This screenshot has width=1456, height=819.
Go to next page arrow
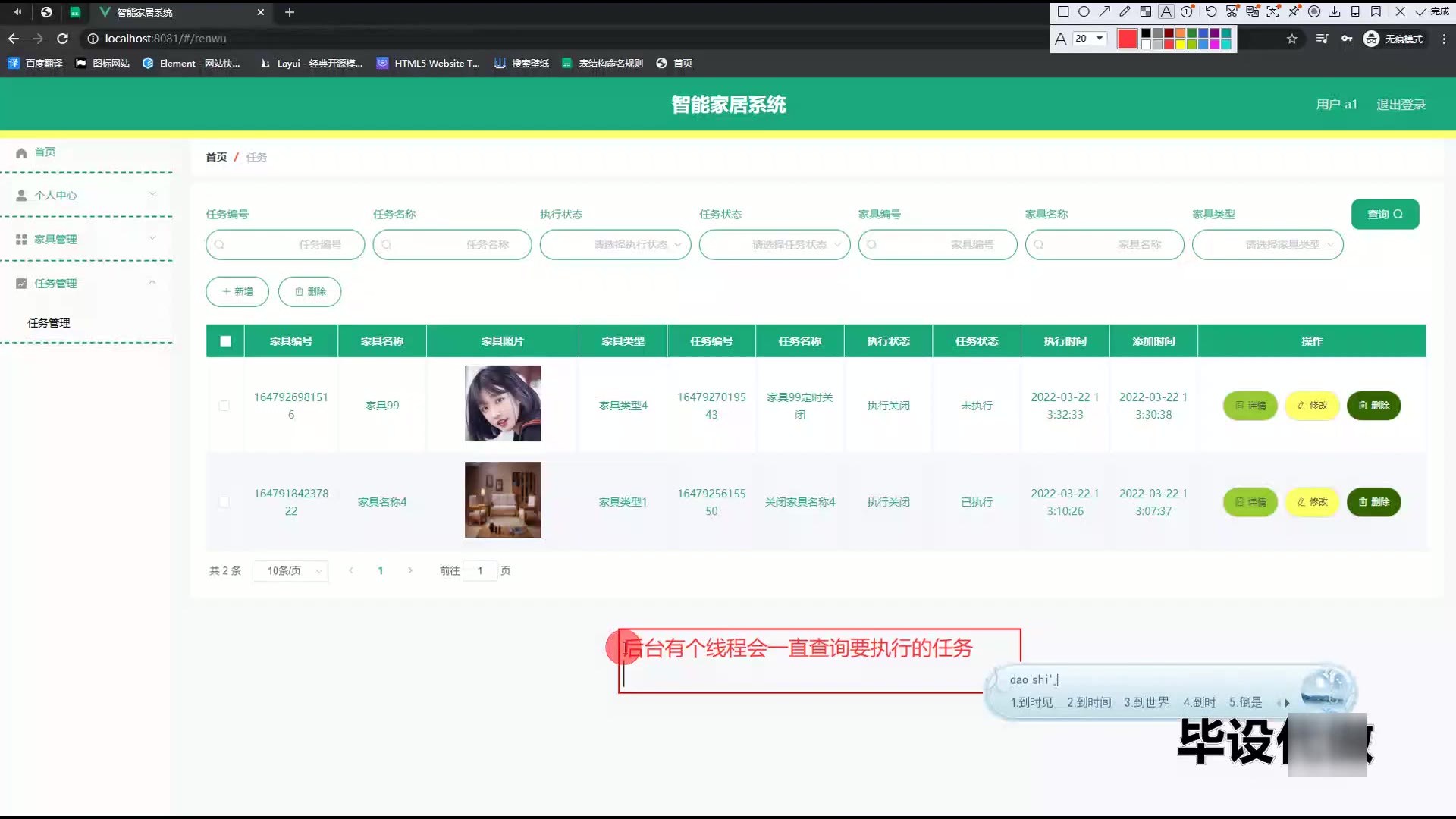click(x=410, y=570)
